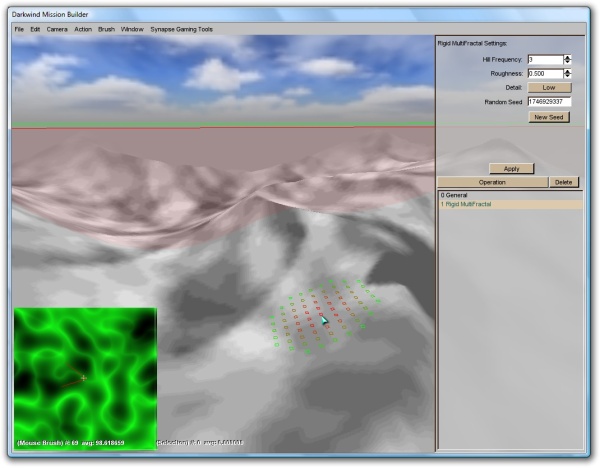Image resolution: width=600 pixels, height=468 pixels.
Task: Increase Hill Frequency with the up arrow
Action: pyautogui.click(x=568, y=57)
